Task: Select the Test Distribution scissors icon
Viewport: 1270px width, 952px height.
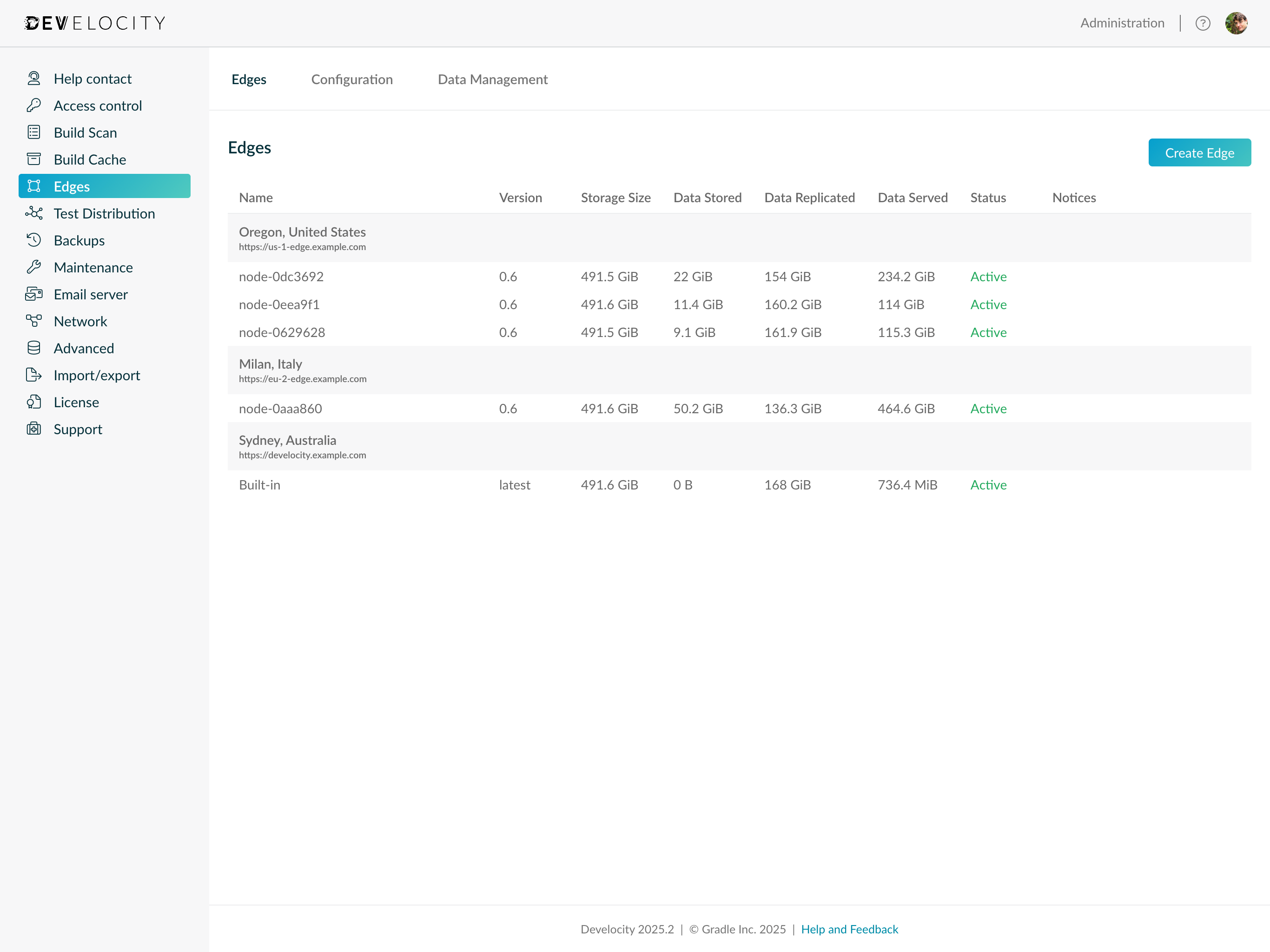Action: point(34,213)
